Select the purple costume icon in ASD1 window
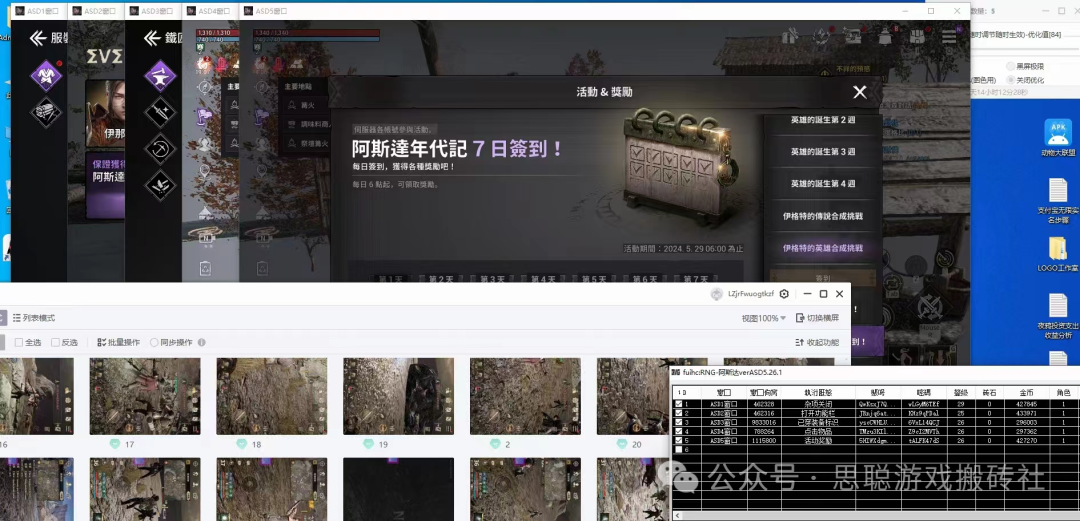Screen dimensions: 1080x521 pos(46,74)
